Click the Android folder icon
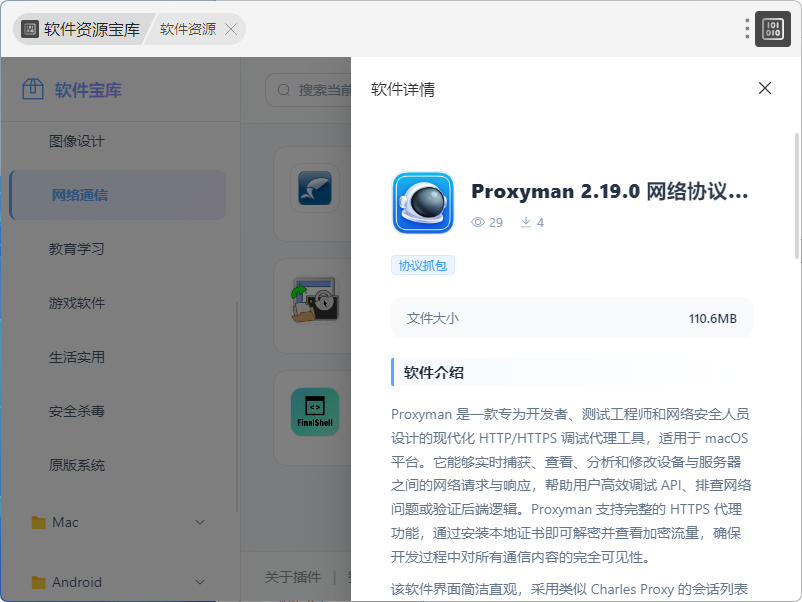This screenshot has height=602, width=802. pos(38,582)
